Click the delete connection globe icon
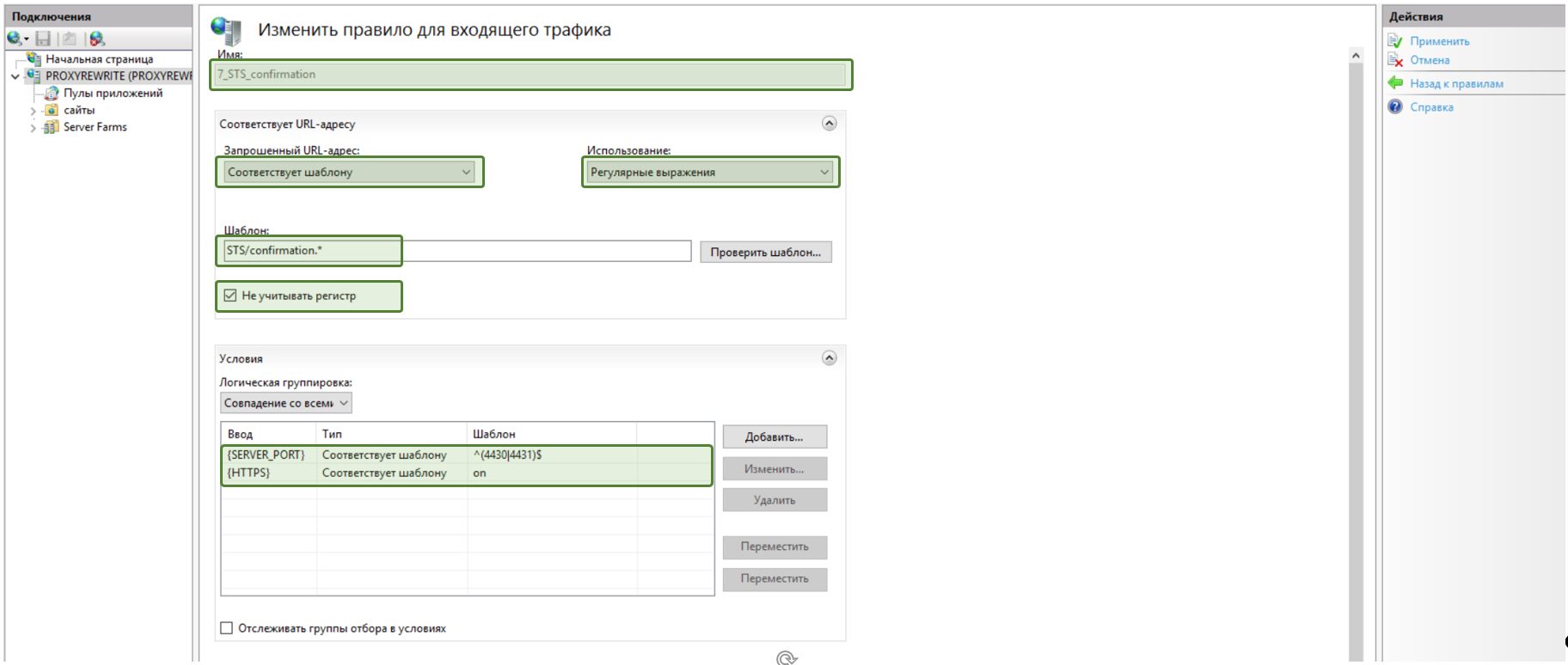Screen dimensions: 1568x665 pos(97,39)
